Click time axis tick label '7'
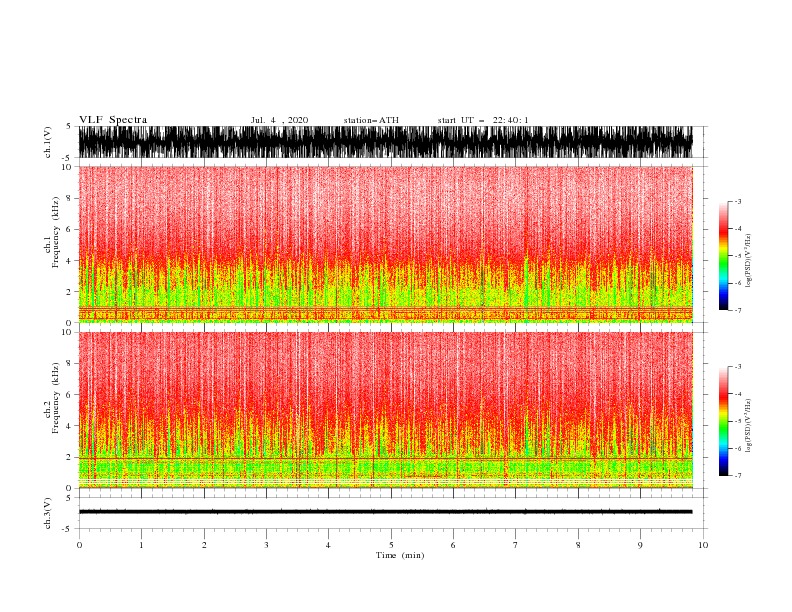 (516, 545)
